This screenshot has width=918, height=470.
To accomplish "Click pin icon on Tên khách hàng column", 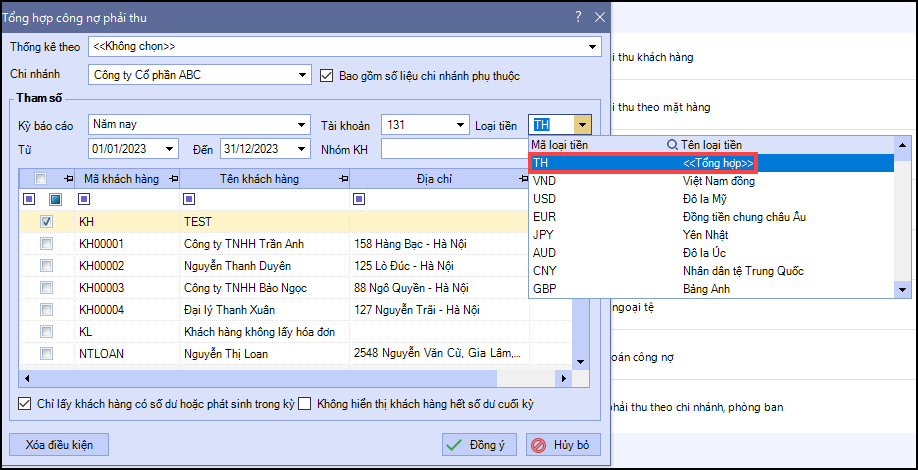I will click(342, 178).
